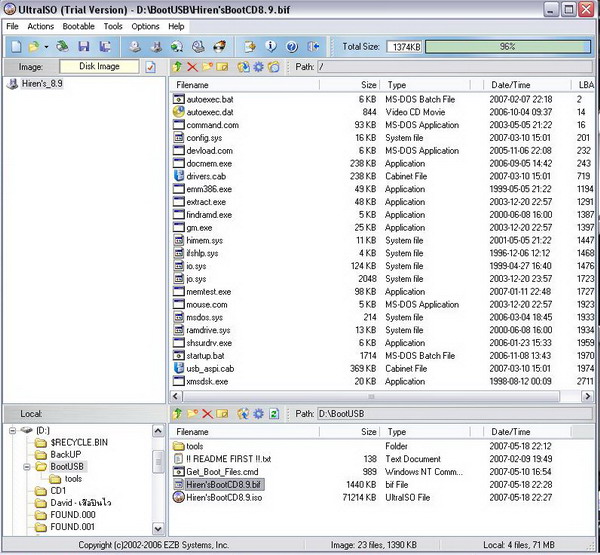600x555 pixels.
Task: Click the Save floppy disk icon
Action: [x=84, y=47]
